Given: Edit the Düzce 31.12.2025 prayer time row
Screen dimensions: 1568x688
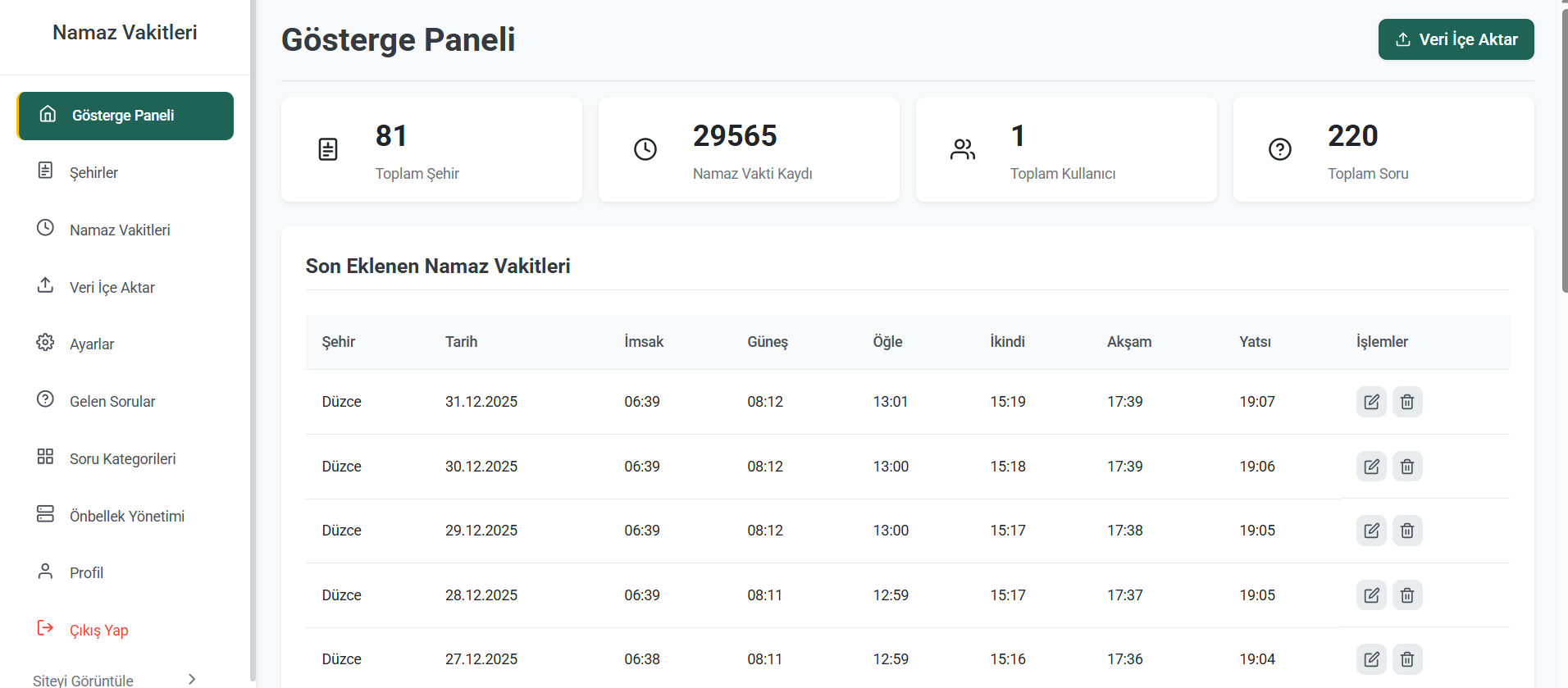Looking at the screenshot, I should 1371,402.
